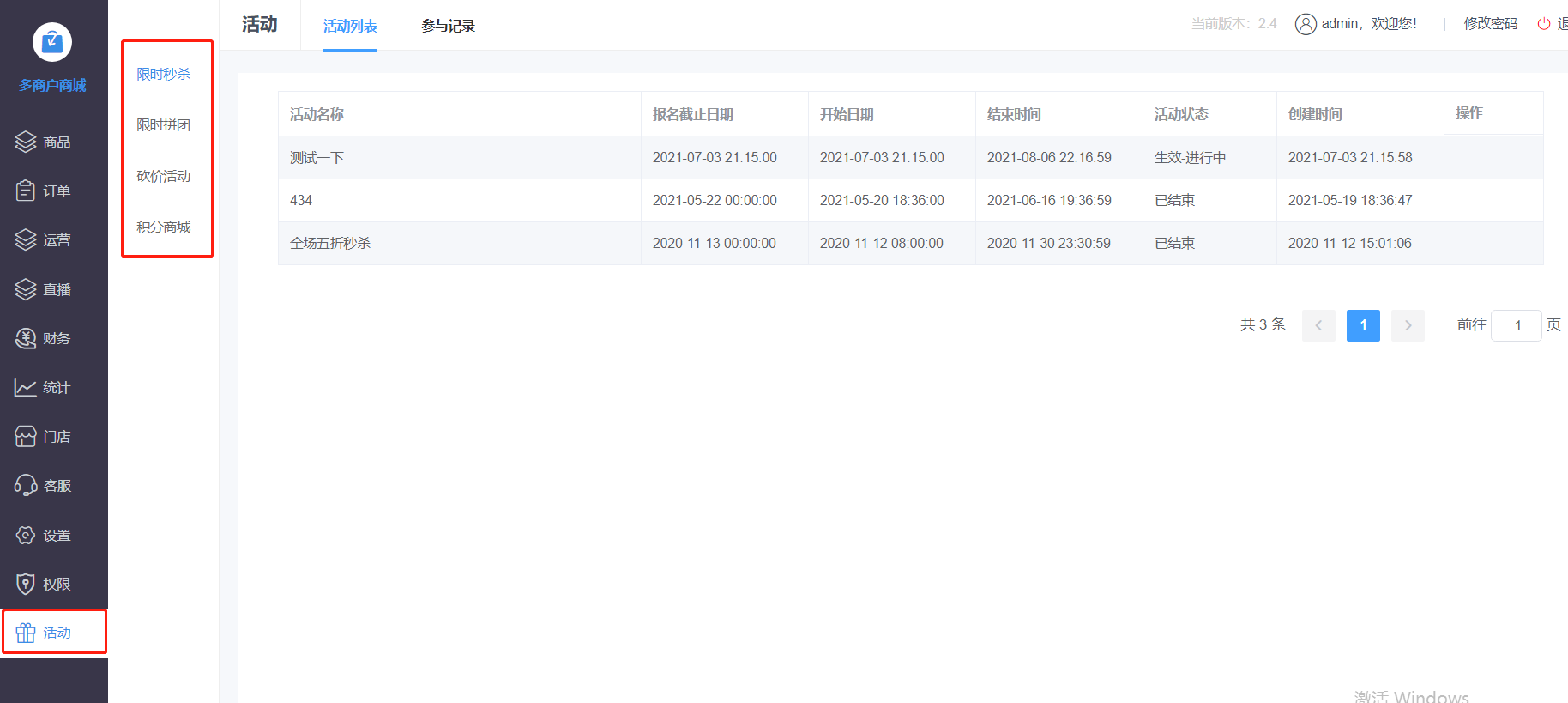Select 砍价活动 submenu item
Viewport: 1568px width, 703px height.
(164, 176)
